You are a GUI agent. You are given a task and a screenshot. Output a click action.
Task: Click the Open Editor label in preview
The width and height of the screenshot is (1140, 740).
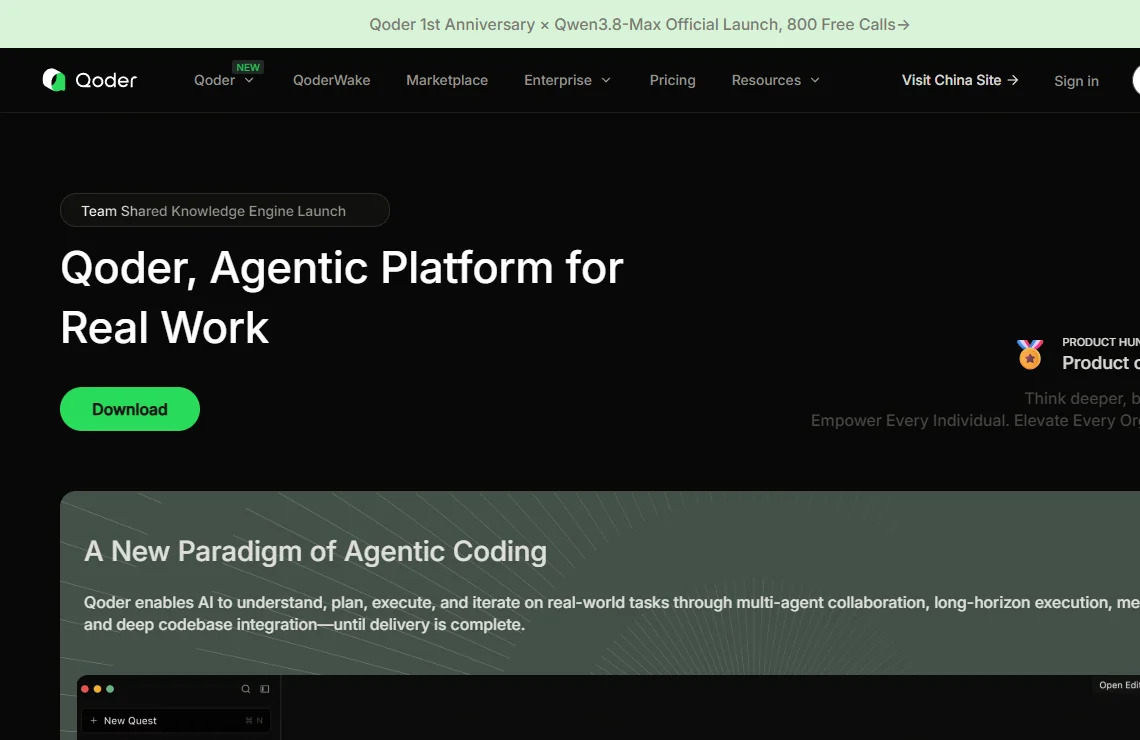click(1119, 685)
